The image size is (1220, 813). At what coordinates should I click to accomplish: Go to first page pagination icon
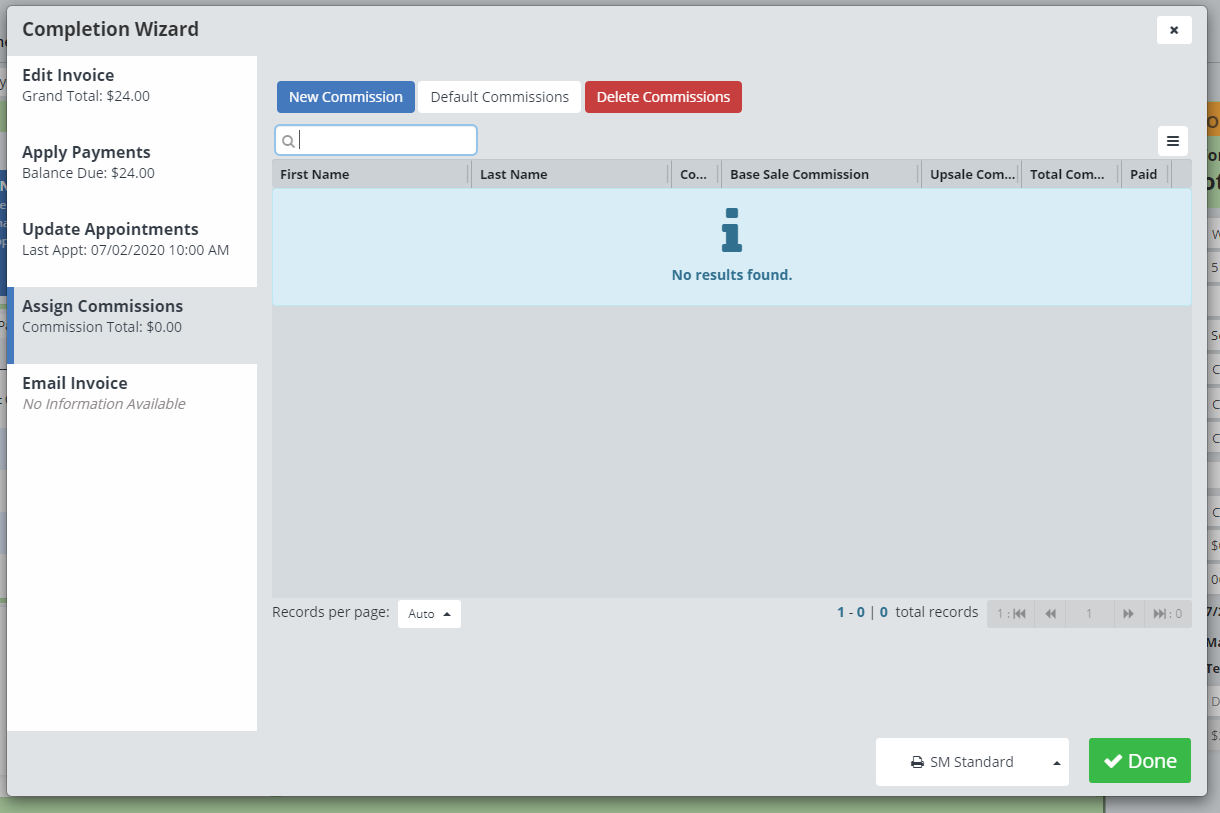(1013, 614)
